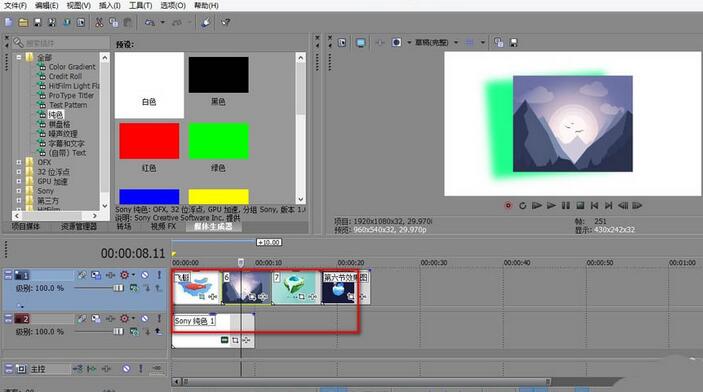Open the 工具(T) menu
The image size is (703, 392).
140,5
